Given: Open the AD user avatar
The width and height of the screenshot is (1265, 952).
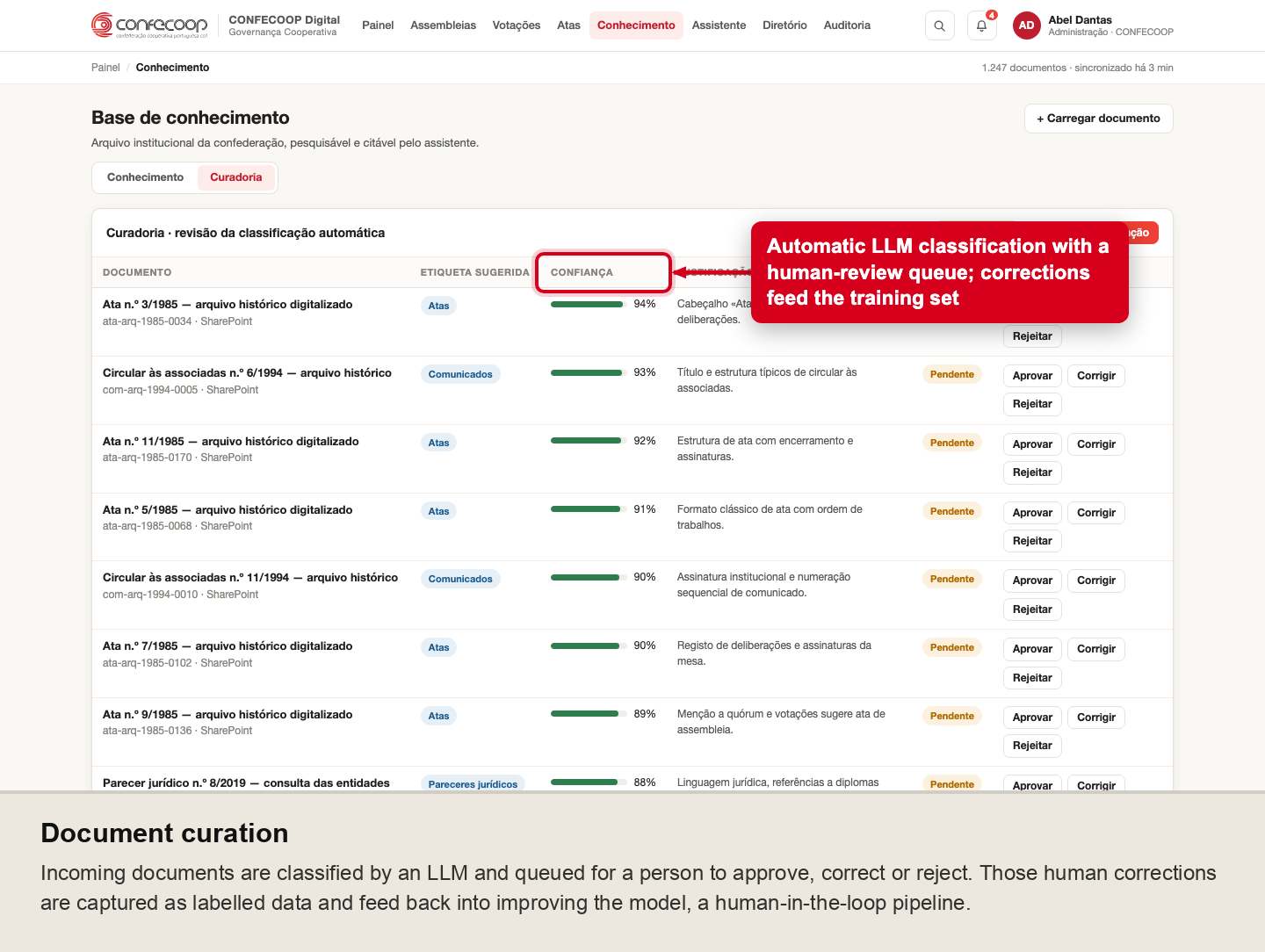Looking at the screenshot, I should (x=1026, y=25).
